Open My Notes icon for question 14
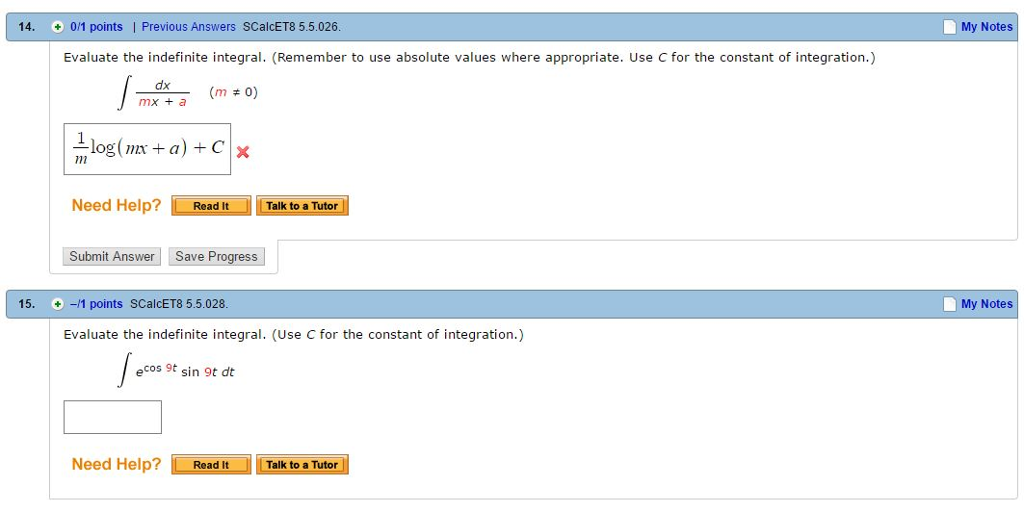This screenshot has height=512, width=1024. 950,27
